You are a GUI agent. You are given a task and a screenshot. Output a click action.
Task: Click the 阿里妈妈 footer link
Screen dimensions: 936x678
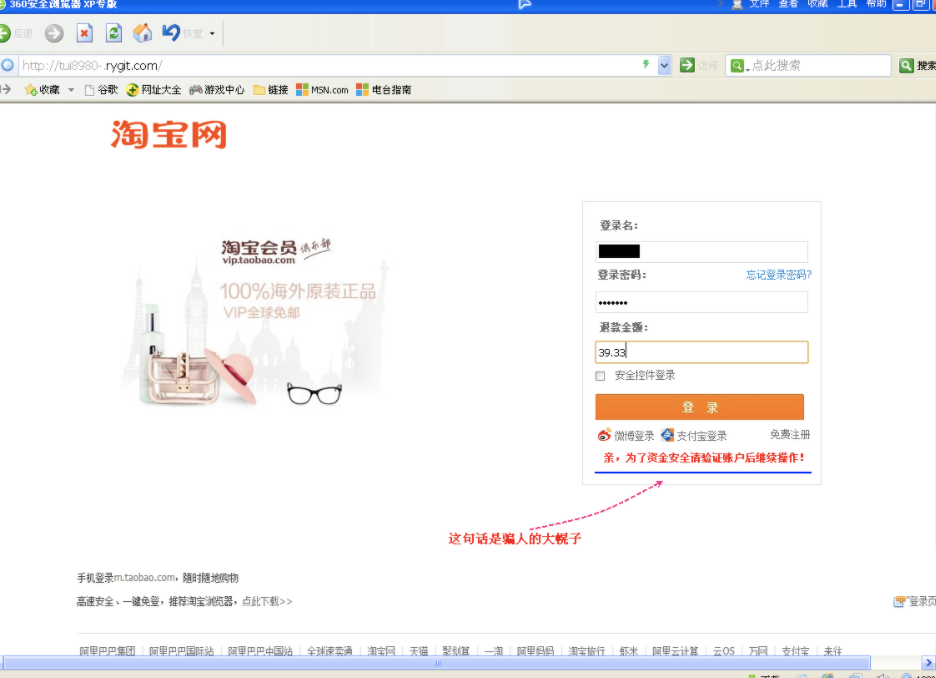coord(535,651)
